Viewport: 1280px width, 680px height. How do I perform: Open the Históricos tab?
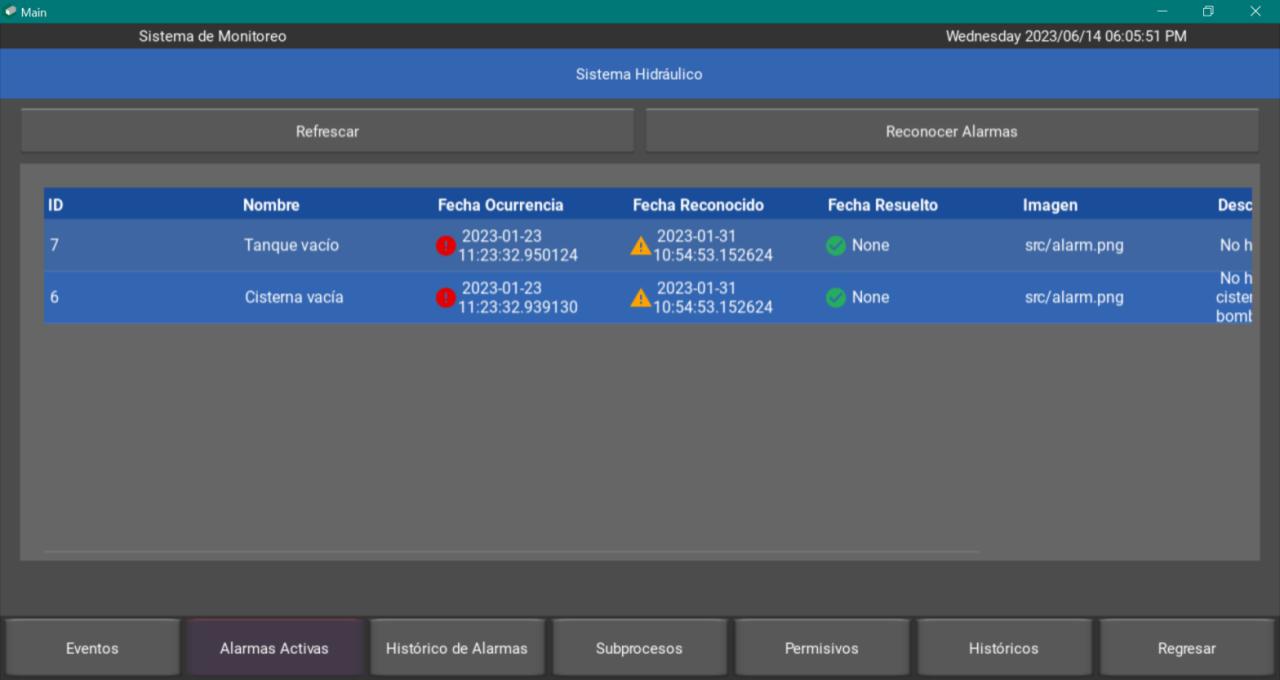pos(1004,648)
